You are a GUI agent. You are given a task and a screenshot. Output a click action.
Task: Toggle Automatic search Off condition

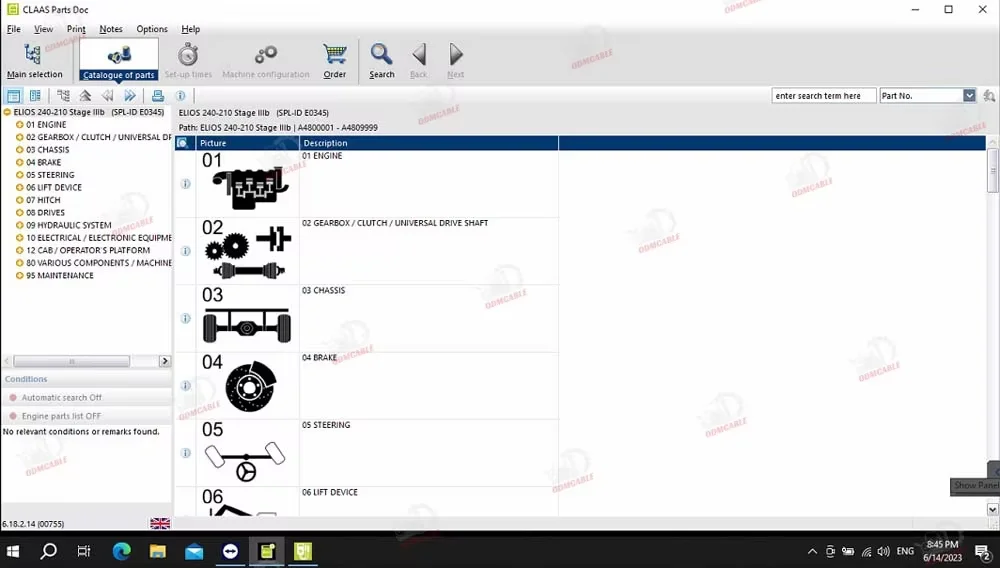(61, 398)
